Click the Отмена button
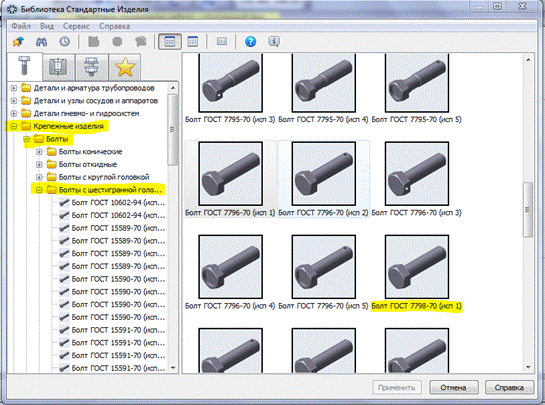Viewport: 545px width, 405px height. (454, 388)
